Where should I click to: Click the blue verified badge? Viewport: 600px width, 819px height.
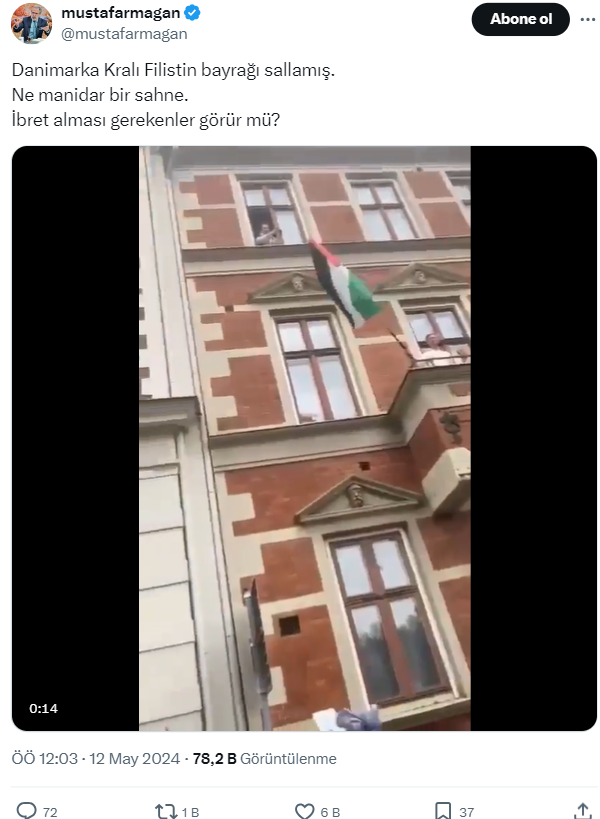click(x=193, y=13)
